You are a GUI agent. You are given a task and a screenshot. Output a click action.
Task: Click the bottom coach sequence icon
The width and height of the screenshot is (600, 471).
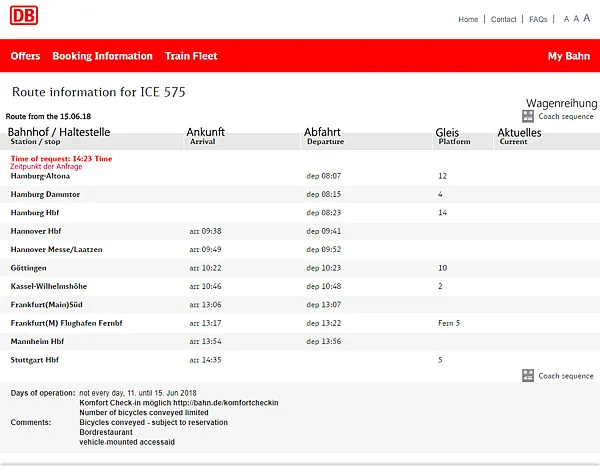coord(528,376)
